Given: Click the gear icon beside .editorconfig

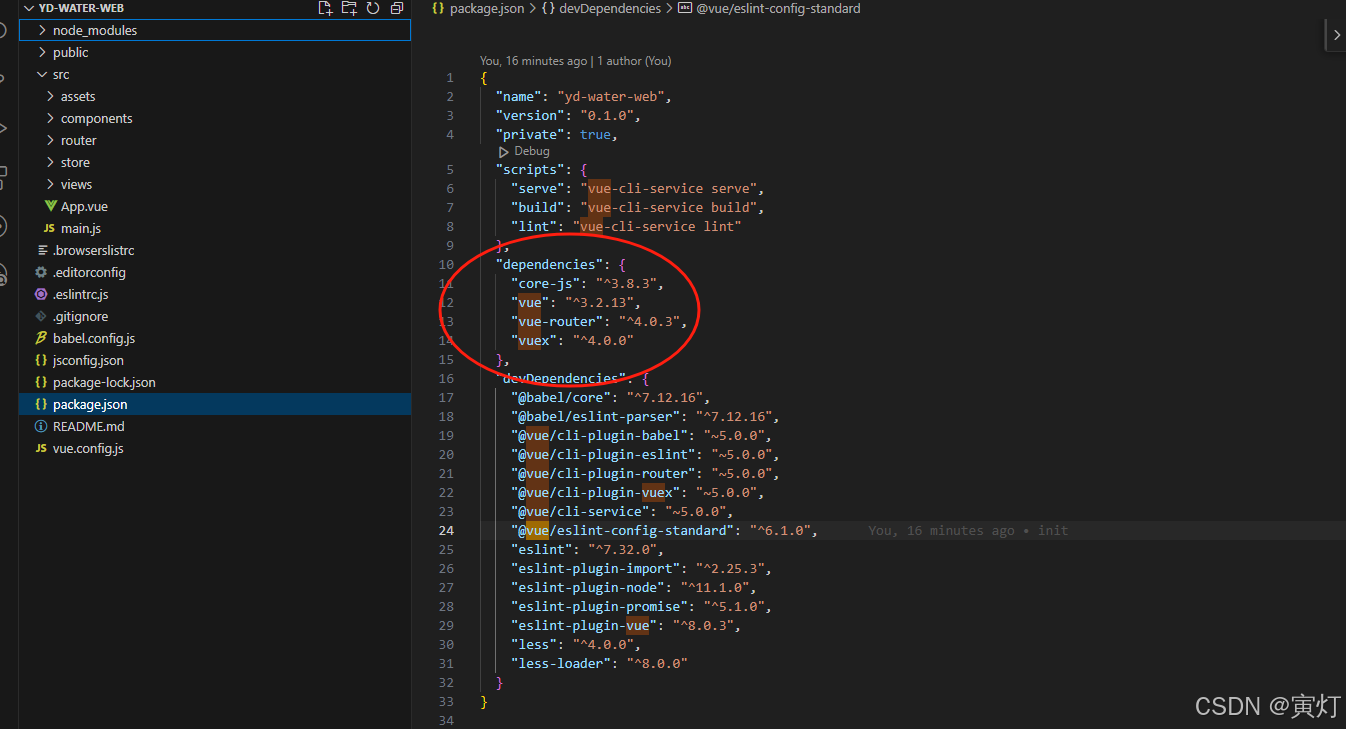Looking at the screenshot, I should coord(41,272).
